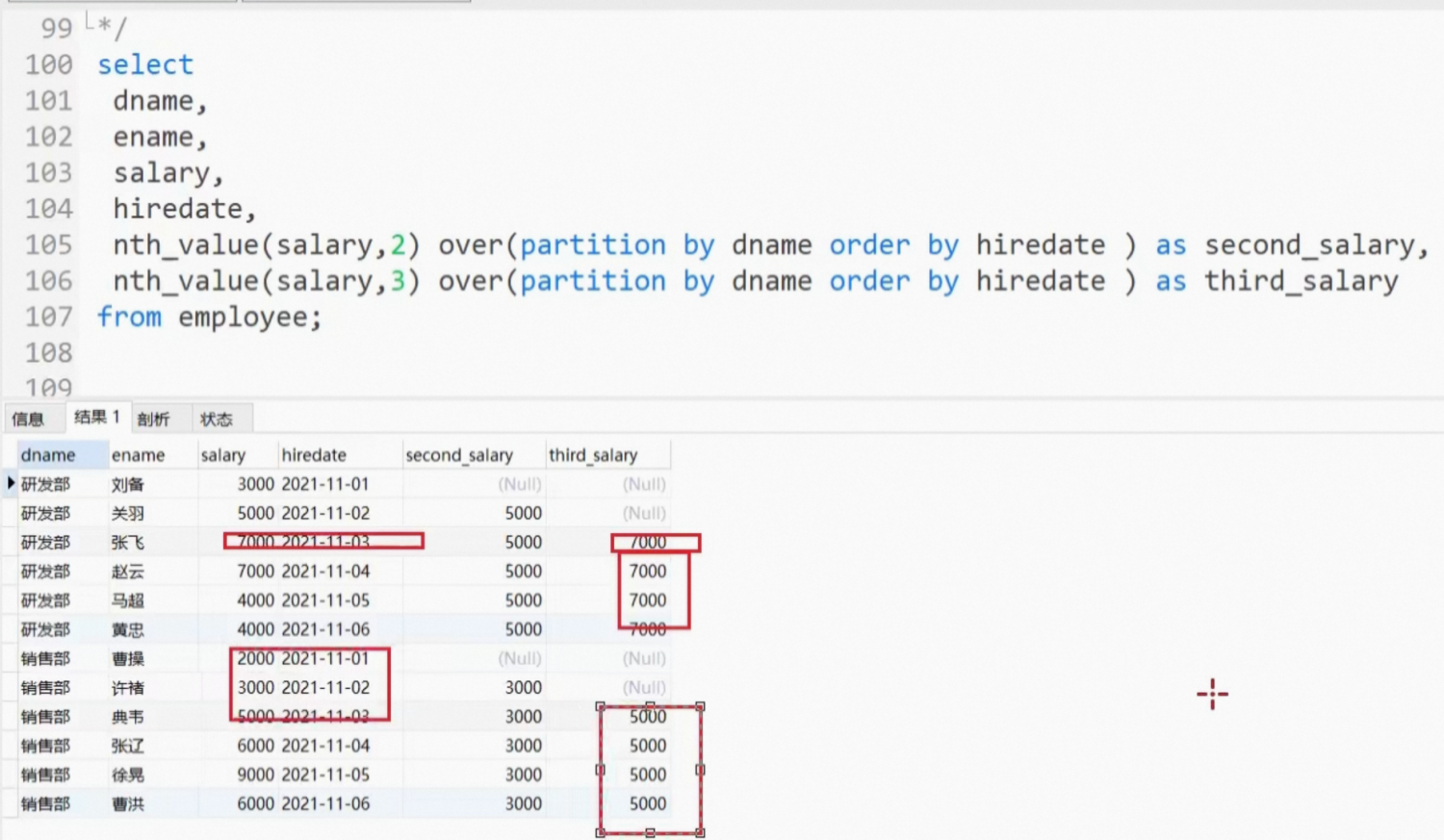Click hiredate cell 2021-11-01 in 刘备 row

coord(325,484)
